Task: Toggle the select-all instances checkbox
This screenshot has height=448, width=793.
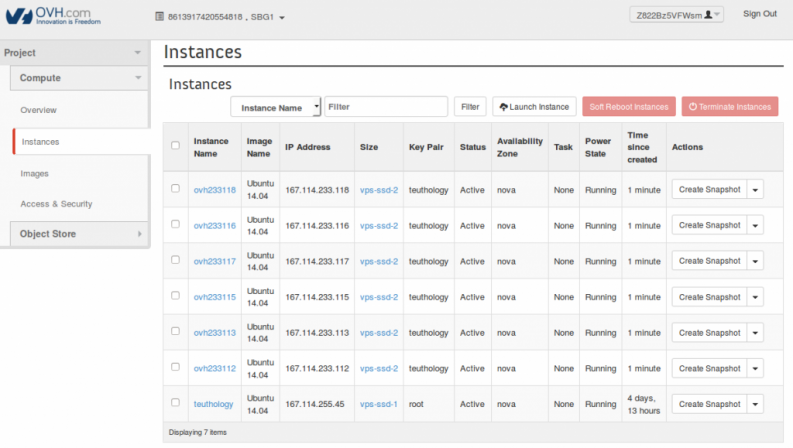Action: tap(176, 146)
